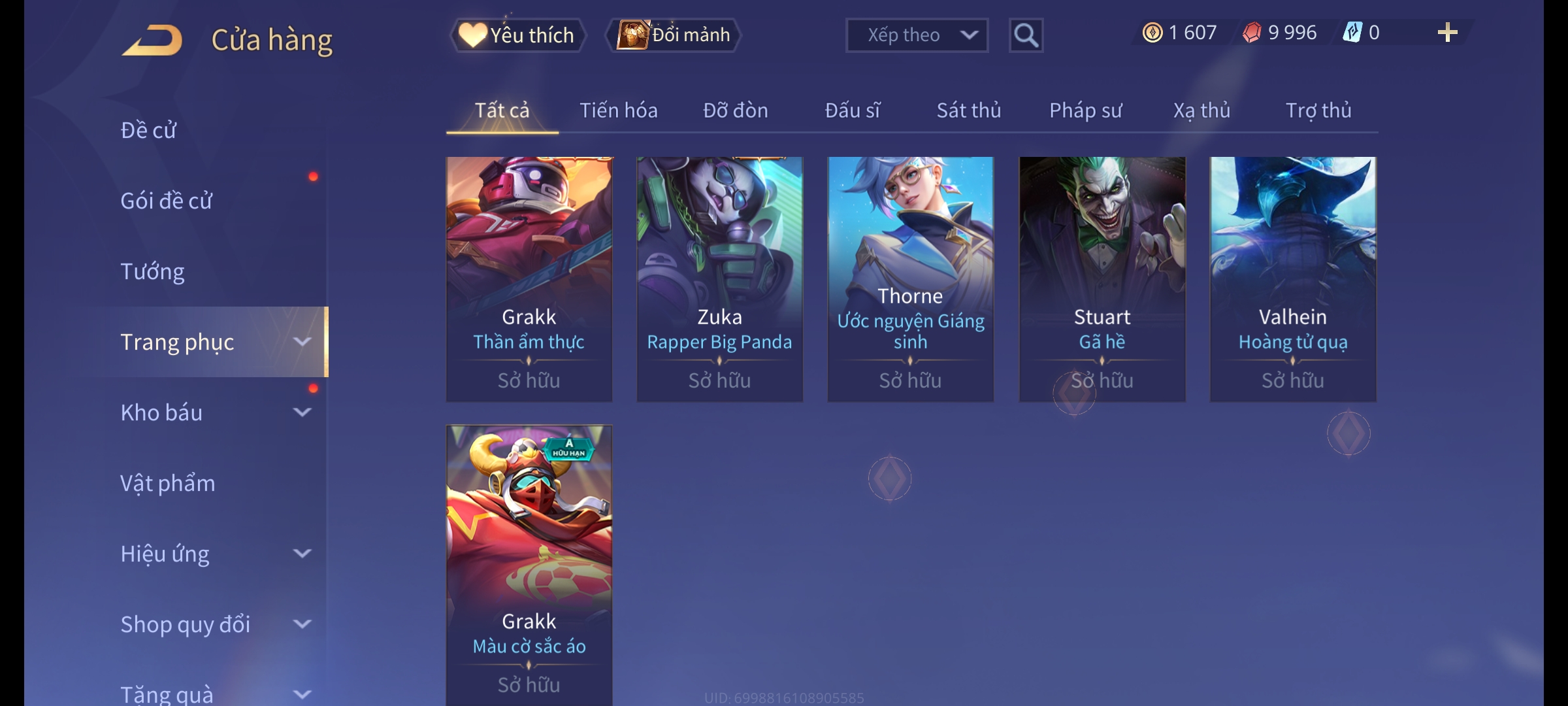1568x706 pixels.
Task: Open Yêu thích heart favorites
Action: point(517,35)
